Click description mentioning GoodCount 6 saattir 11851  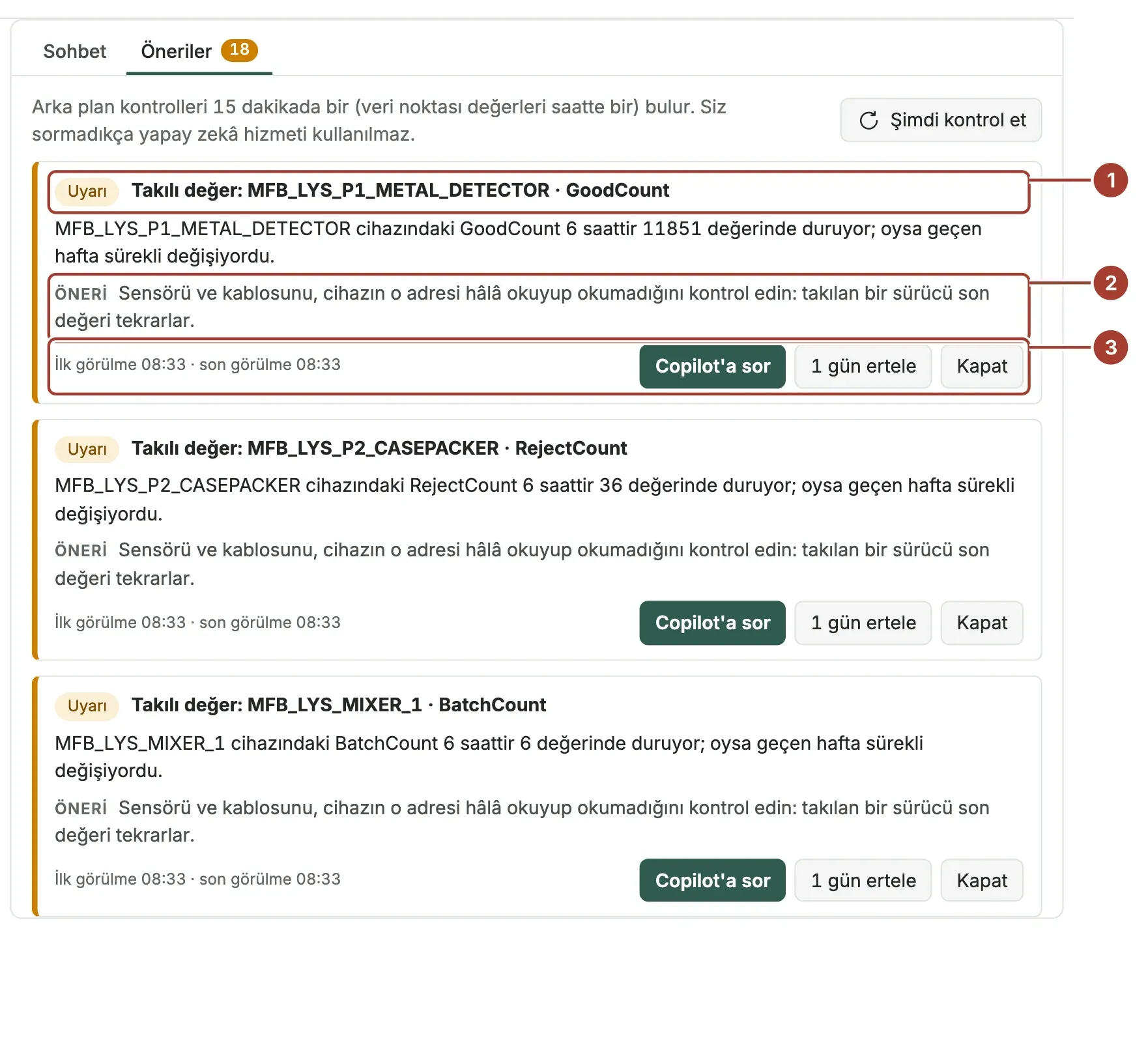tap(518, 242)
